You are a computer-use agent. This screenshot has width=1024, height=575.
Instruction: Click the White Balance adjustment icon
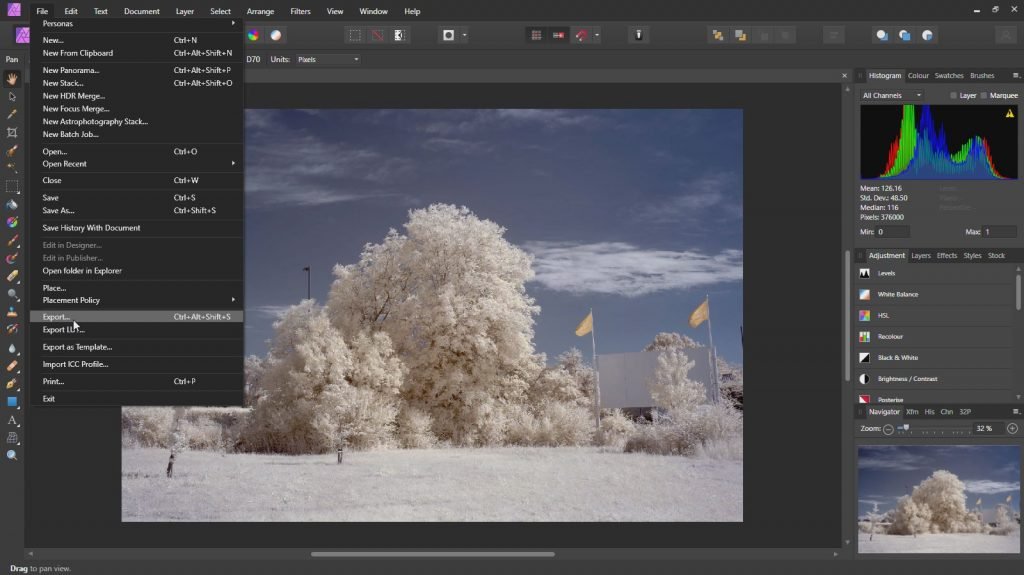(864, 294)
